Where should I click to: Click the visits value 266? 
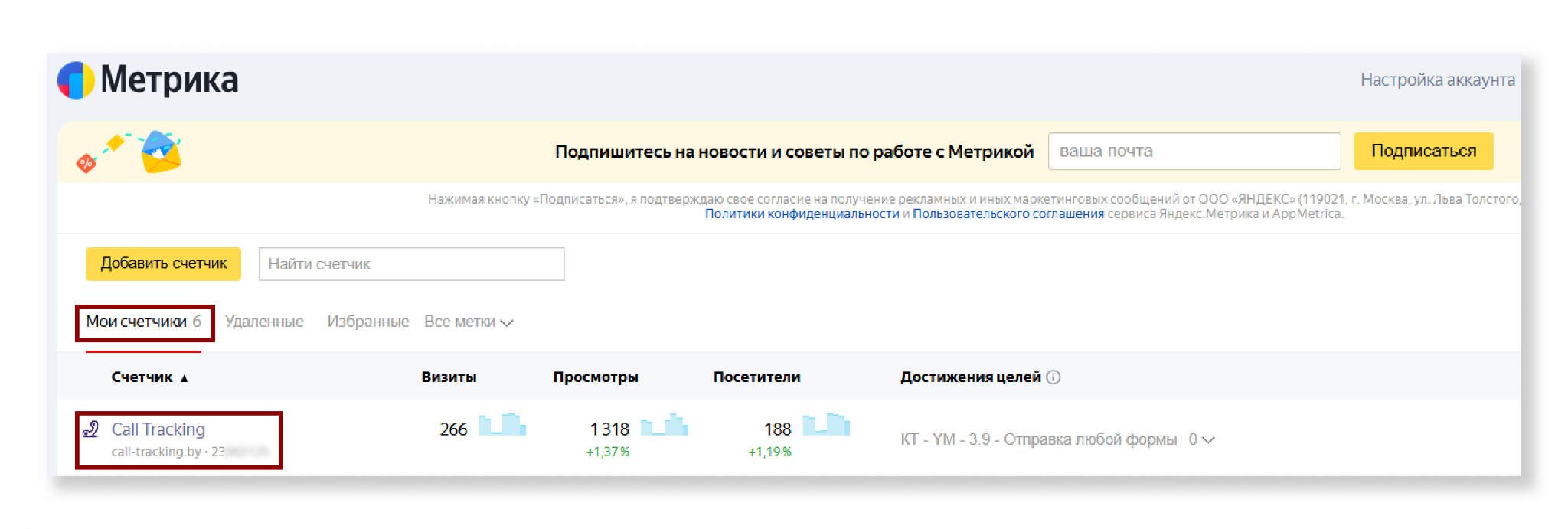point(453,429)
